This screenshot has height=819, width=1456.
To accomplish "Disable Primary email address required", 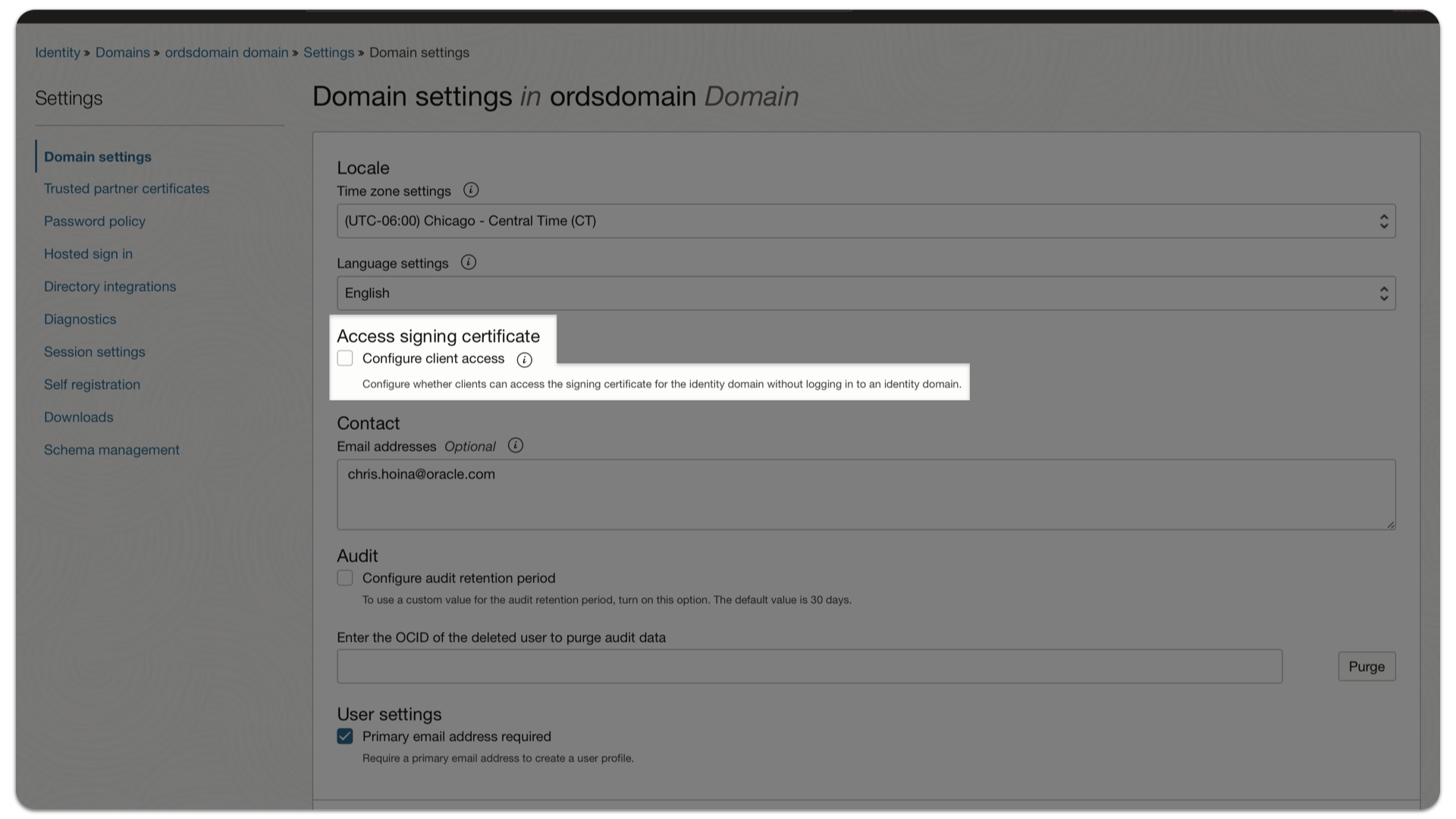I will [345, 736].
